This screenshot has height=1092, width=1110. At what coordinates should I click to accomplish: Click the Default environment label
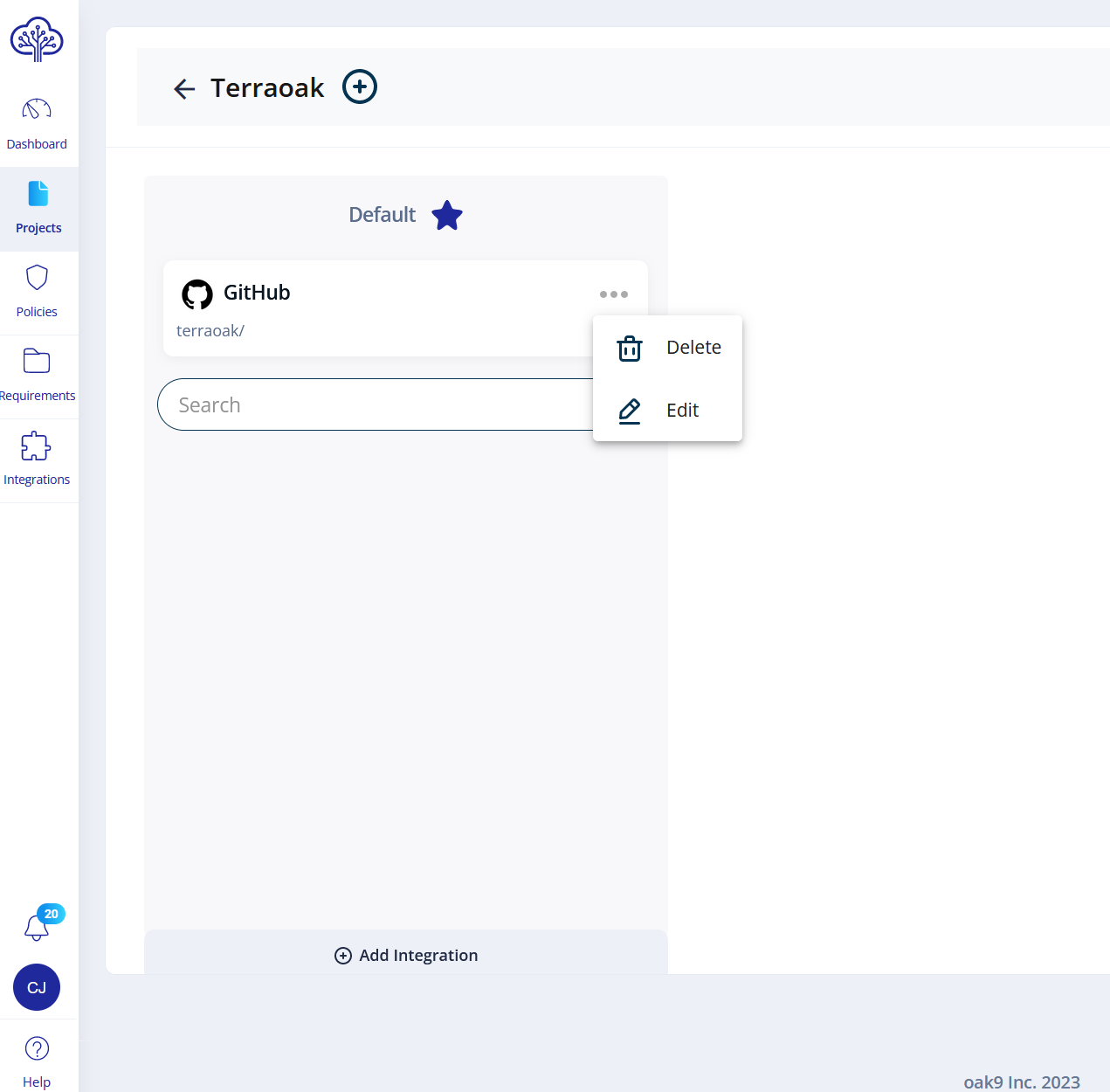(x=383, y=215)
